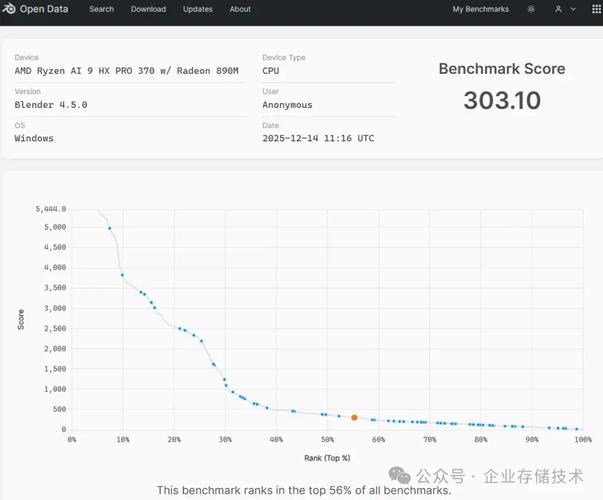Toggle the light/dark theme sun icon
Image resolution: width=603 pixels, height=500 pixels.
tap(530, 9)
